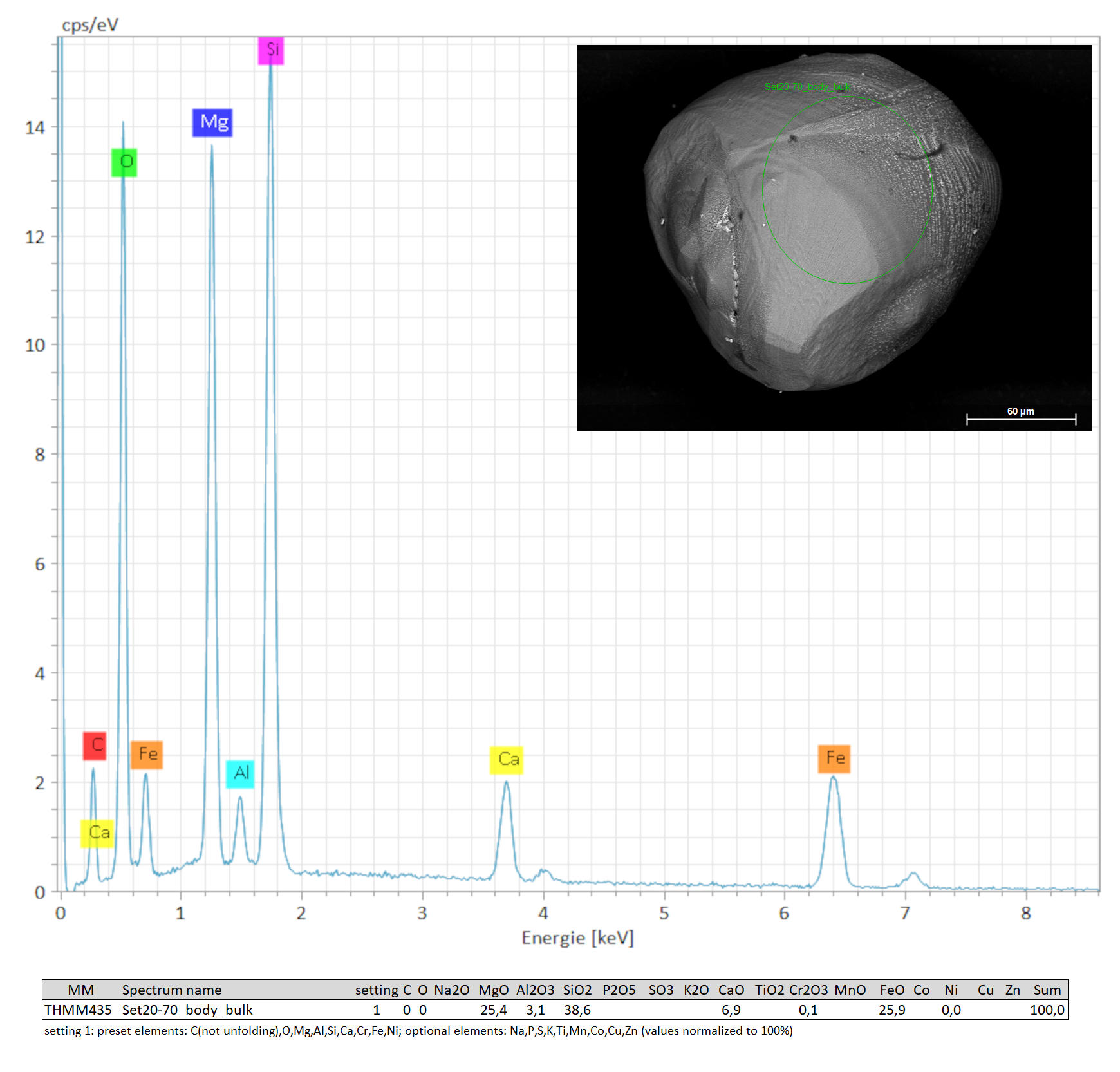The image size is (1120, 1072).
Task: Open the SEM particle image inset
Action: click(834, 238)
